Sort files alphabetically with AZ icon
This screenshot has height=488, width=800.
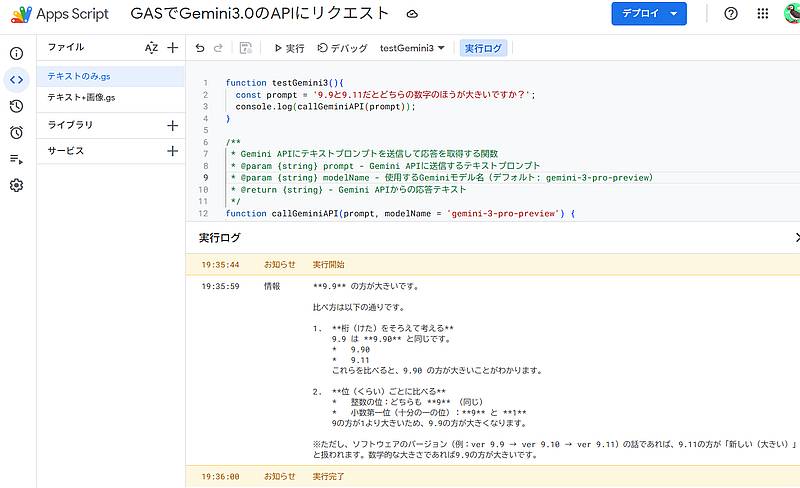tap(151, 48)
